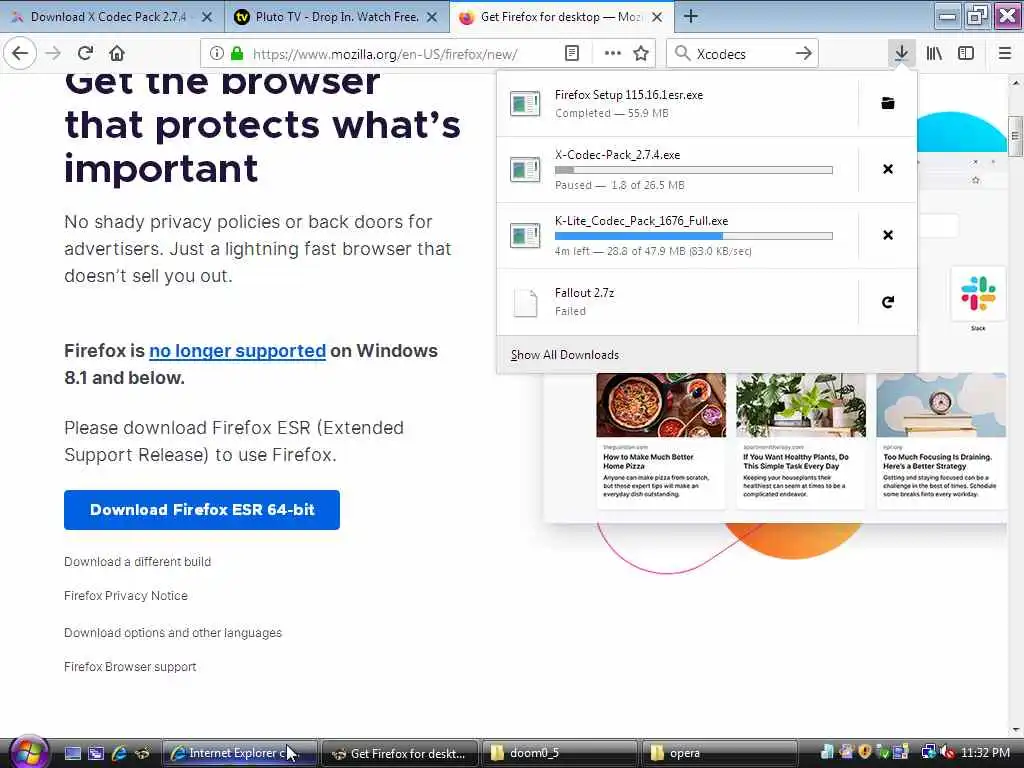Image resolution: width=1024 pixels, height=768 pixels.
Task: Open doom0_5 folder taskbar button
Action: tap(559, 753)
